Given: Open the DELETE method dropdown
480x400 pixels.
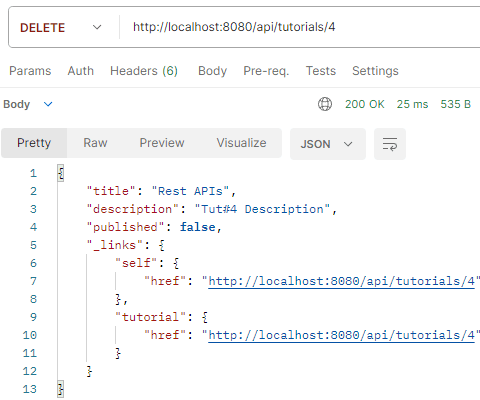Looking at the screenshot, I should [x=61, y=27].
